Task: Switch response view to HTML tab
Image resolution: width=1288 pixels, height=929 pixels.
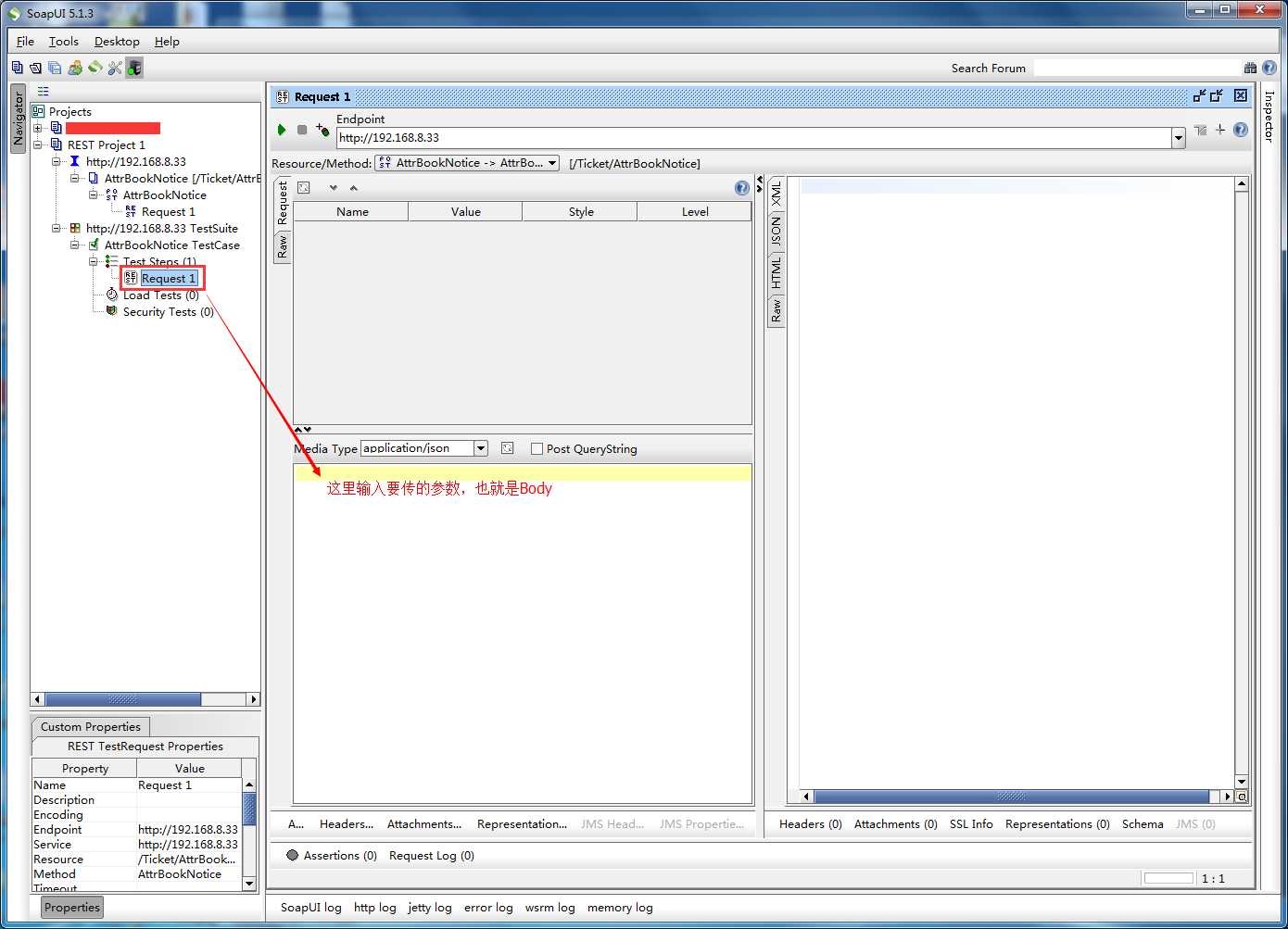Action: (x=777, y=272)
